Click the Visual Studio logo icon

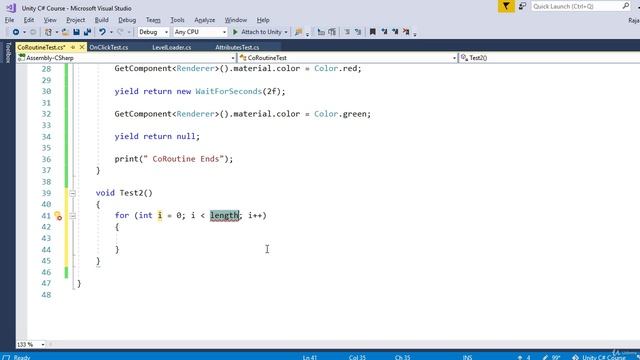coord(11,8)
